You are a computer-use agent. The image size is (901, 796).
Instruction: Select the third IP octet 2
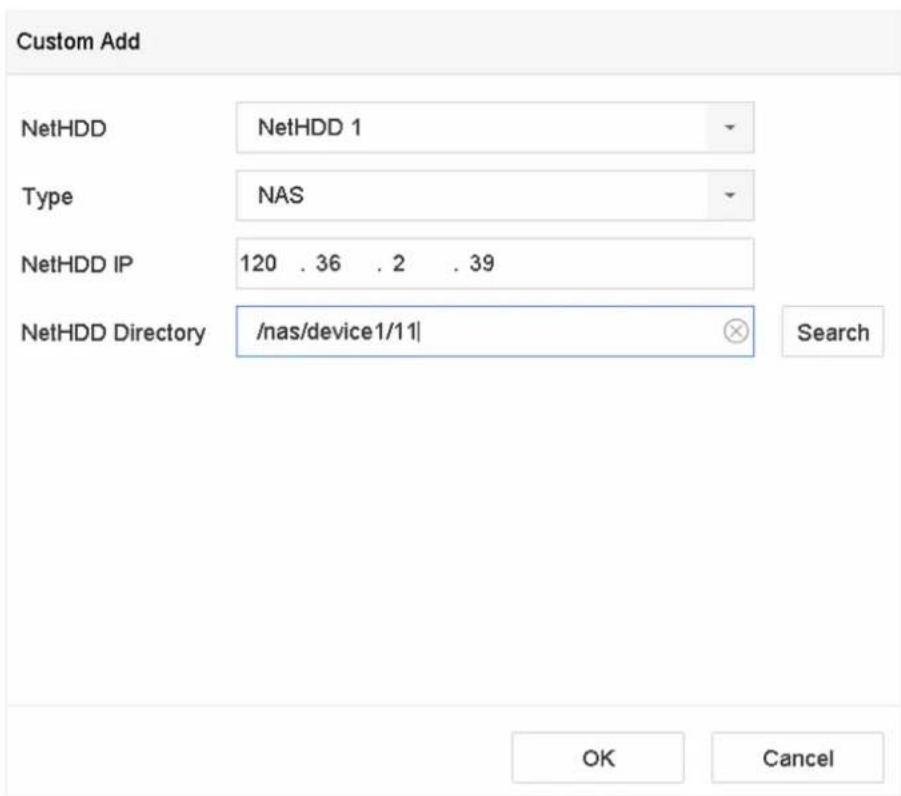(399, 263)
